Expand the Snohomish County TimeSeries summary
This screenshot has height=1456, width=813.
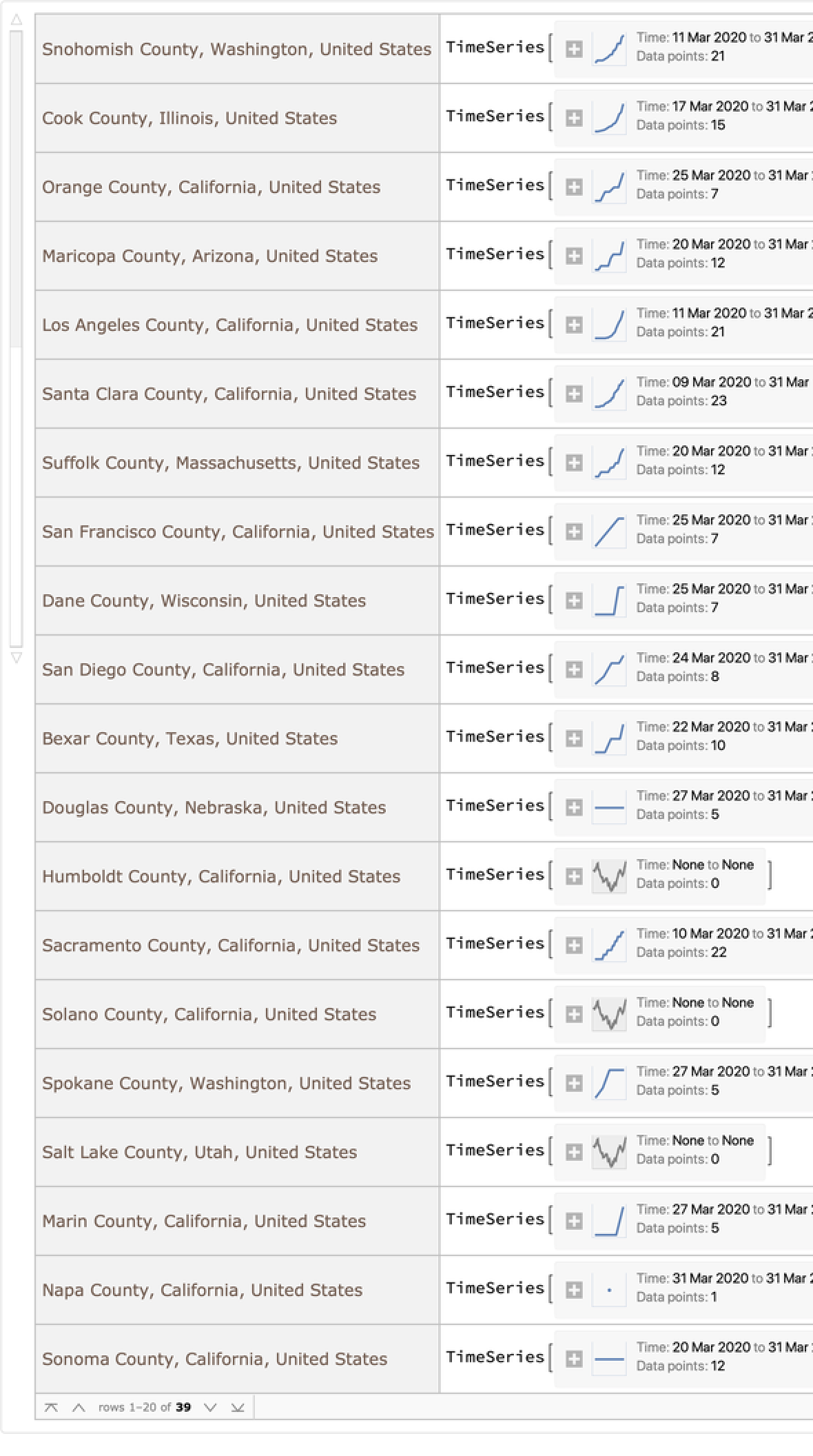[574, 49]
